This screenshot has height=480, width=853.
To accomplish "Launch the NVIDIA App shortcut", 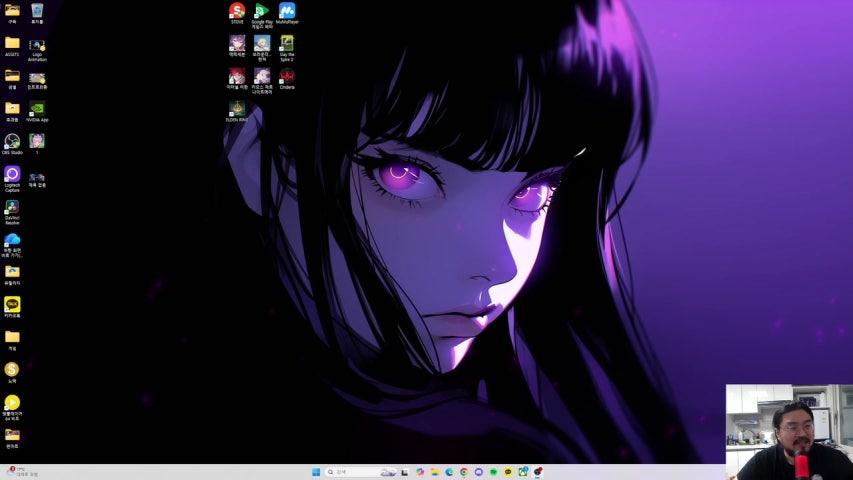I will click(37, 111).
